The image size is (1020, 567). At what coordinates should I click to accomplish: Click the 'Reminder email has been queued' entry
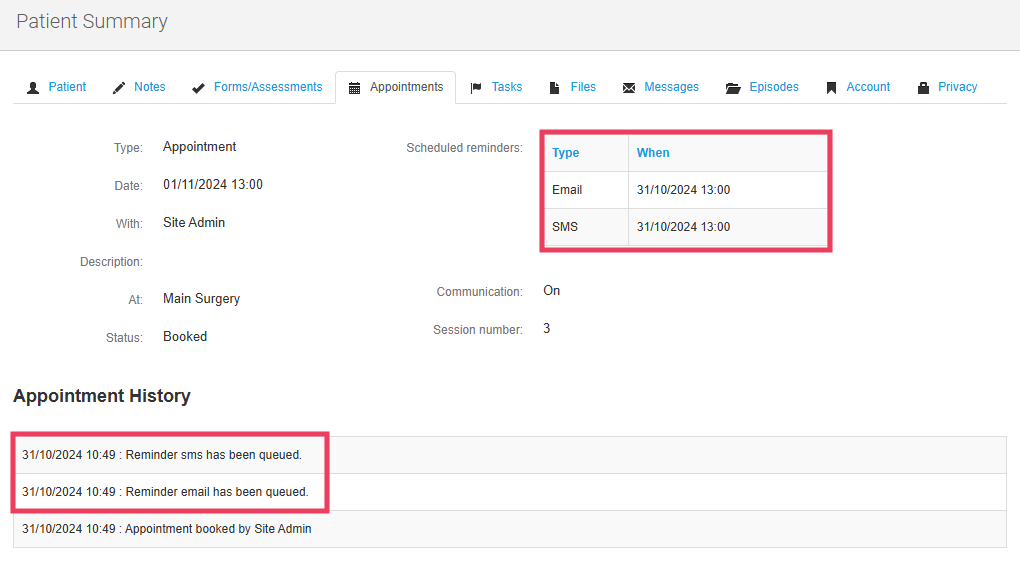(165, 492)
